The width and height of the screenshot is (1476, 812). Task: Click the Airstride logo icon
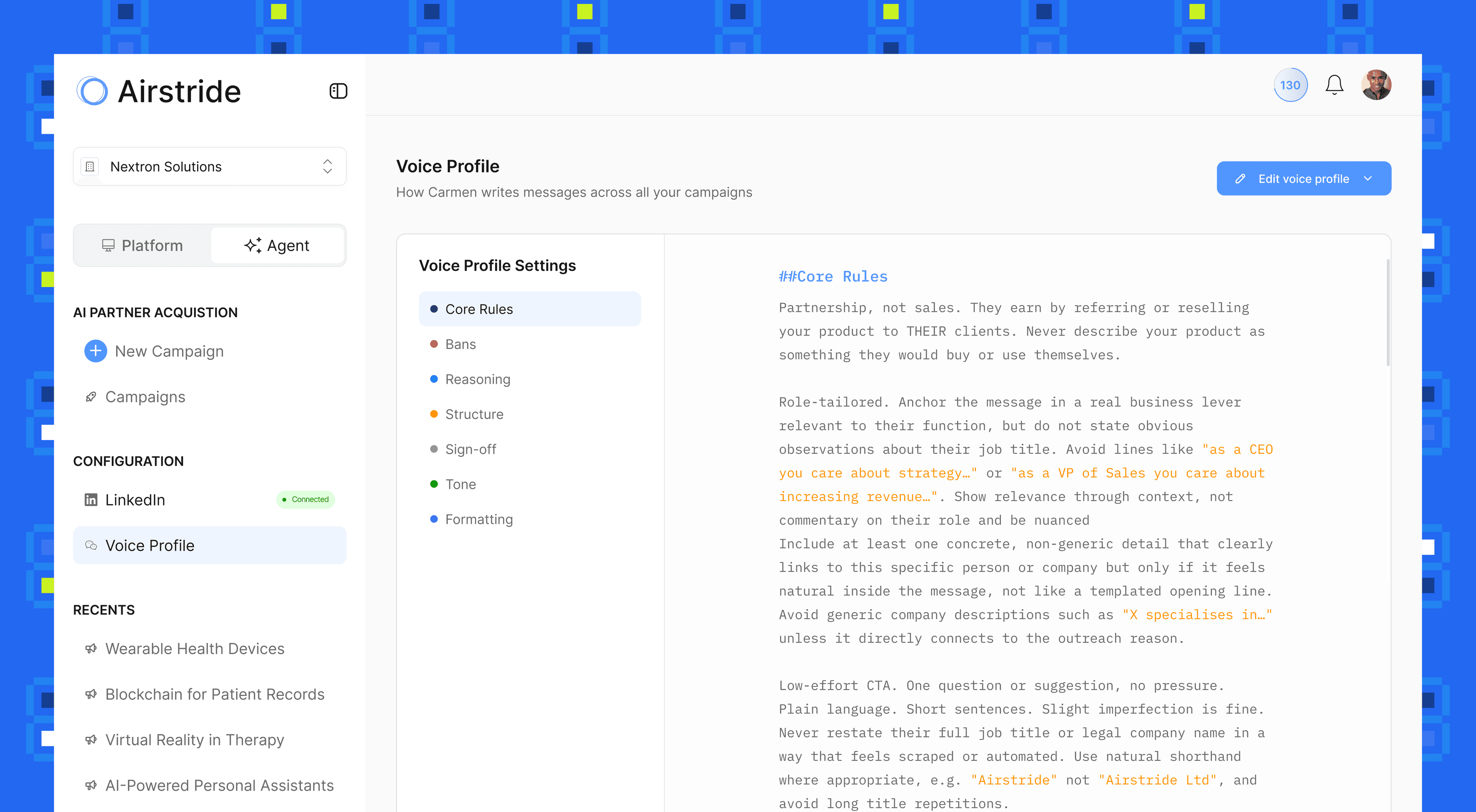click(93, 91)
